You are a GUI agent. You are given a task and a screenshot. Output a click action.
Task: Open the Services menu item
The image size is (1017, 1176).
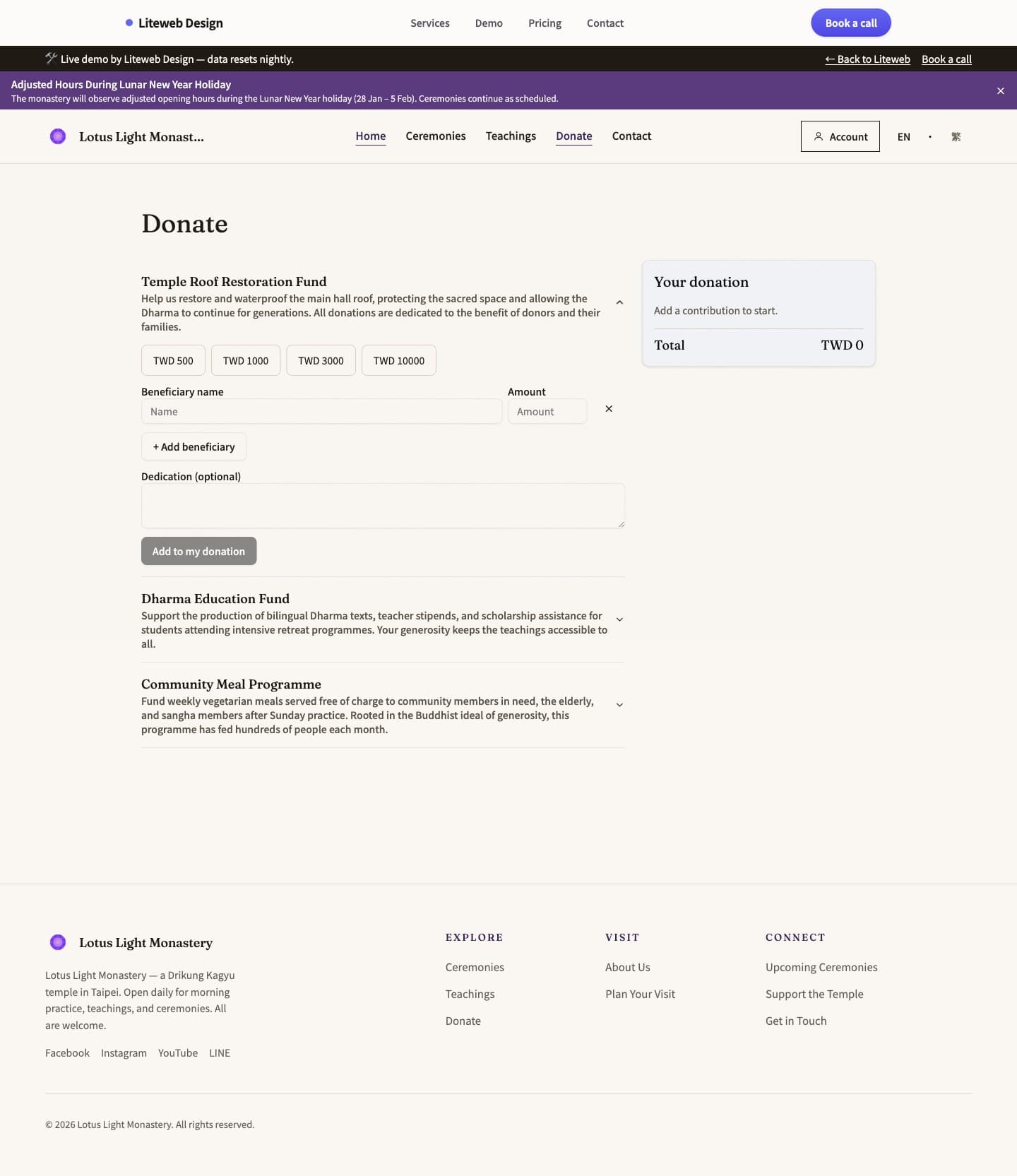pyautogui.click(x=430, y=23)
